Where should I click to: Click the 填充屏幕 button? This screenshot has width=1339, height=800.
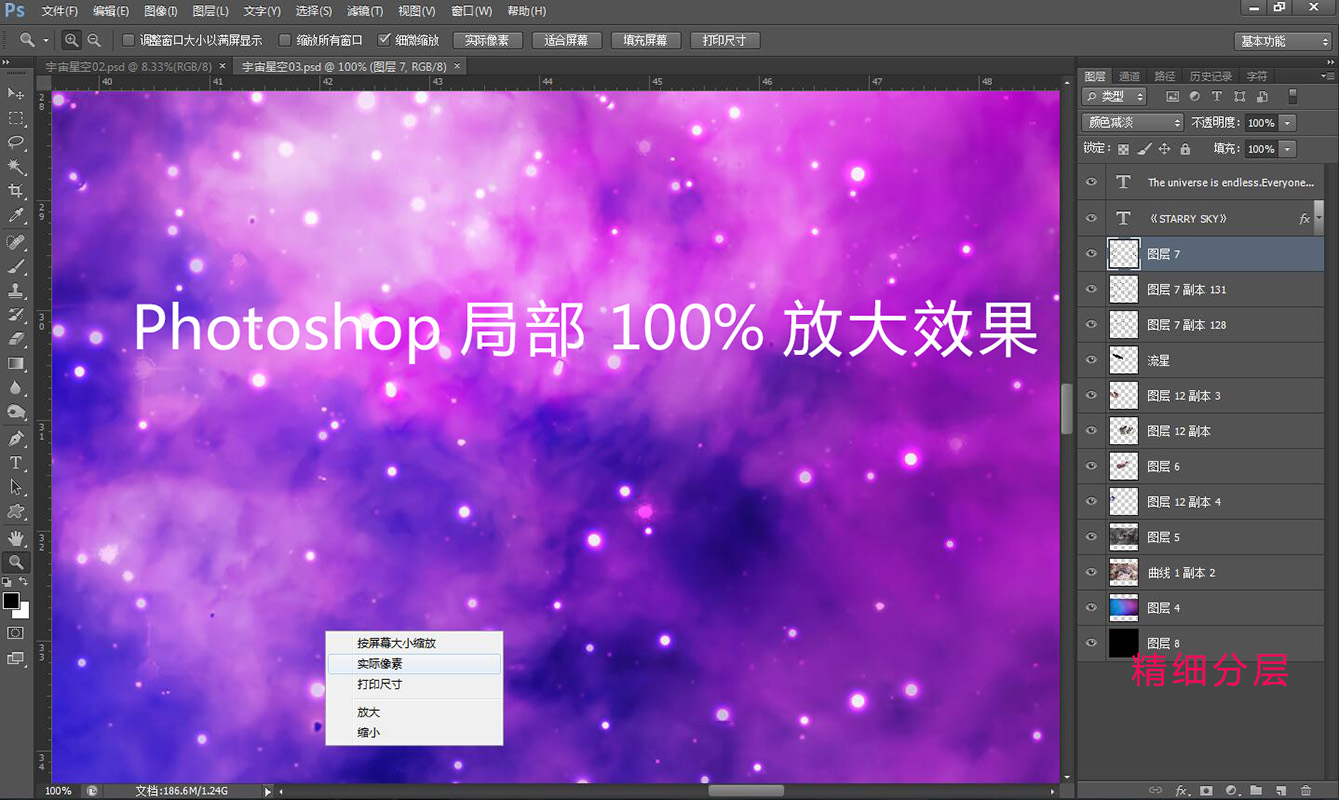pyautogui.click(x=645, y=41)
